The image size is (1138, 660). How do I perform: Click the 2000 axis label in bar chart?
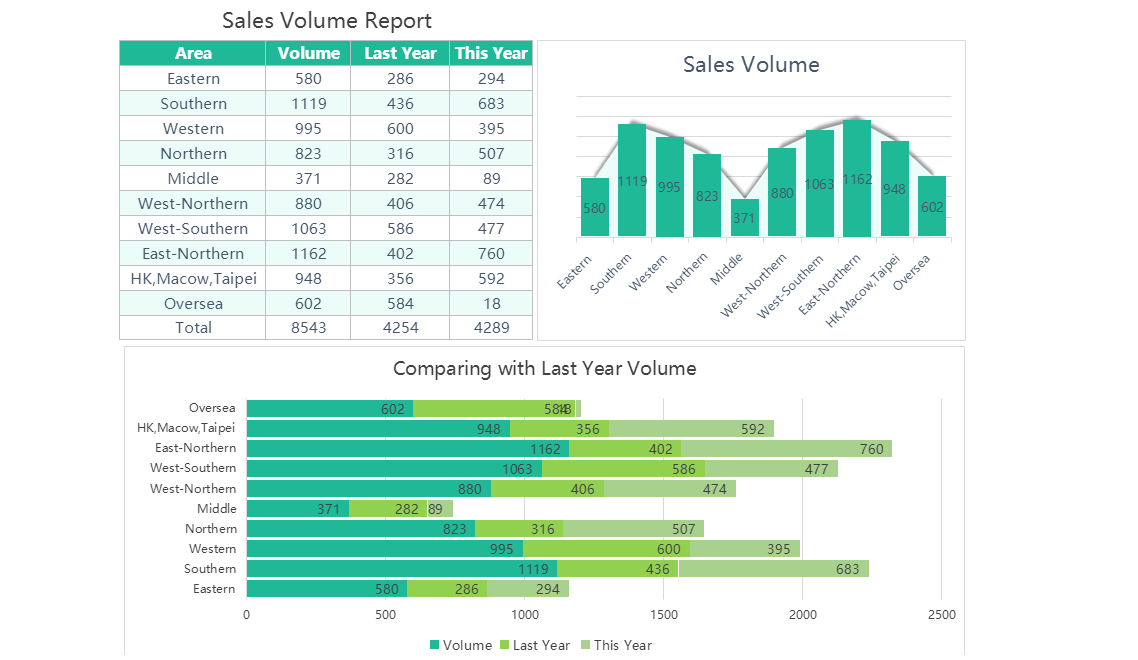click(x=803, y=615)
